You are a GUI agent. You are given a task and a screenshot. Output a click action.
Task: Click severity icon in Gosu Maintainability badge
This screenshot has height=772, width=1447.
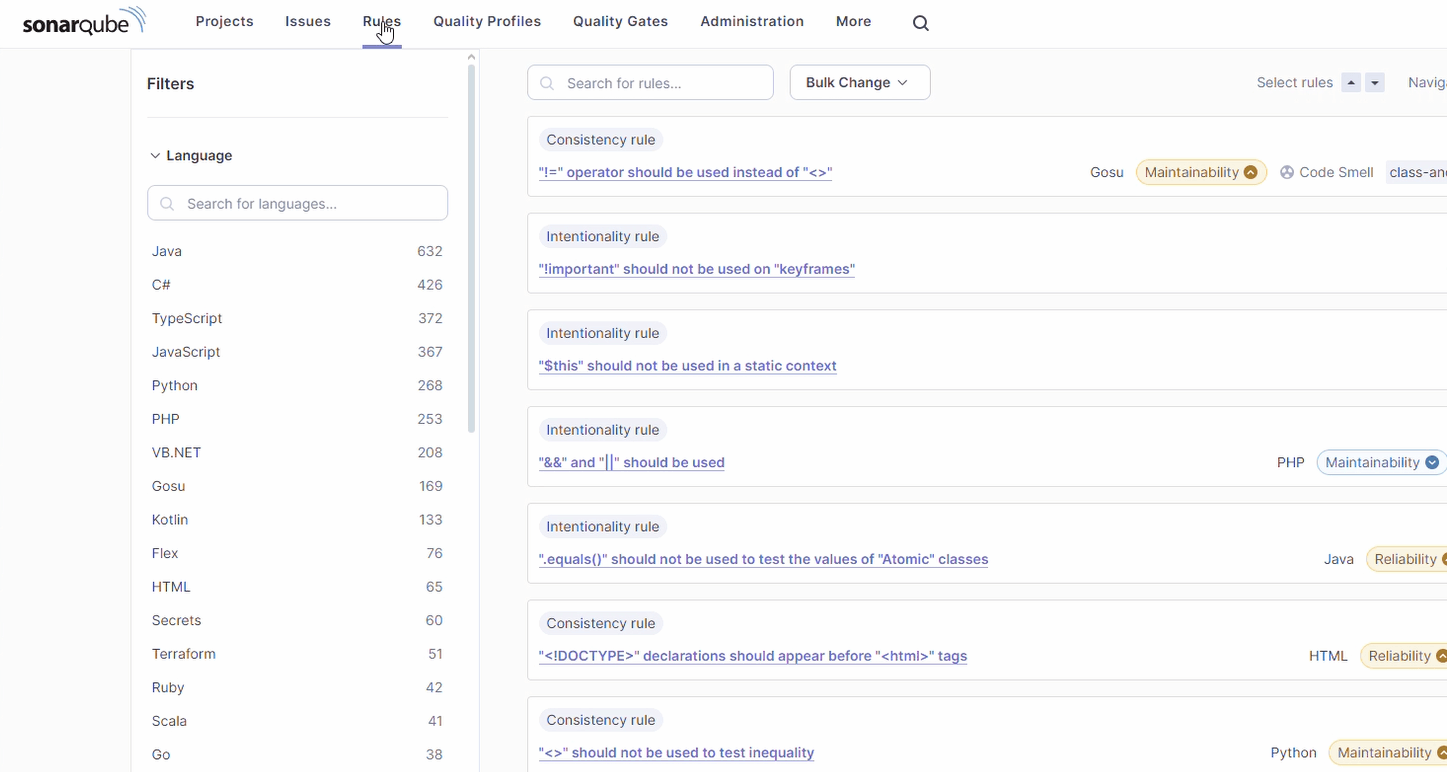[1250, 172]
